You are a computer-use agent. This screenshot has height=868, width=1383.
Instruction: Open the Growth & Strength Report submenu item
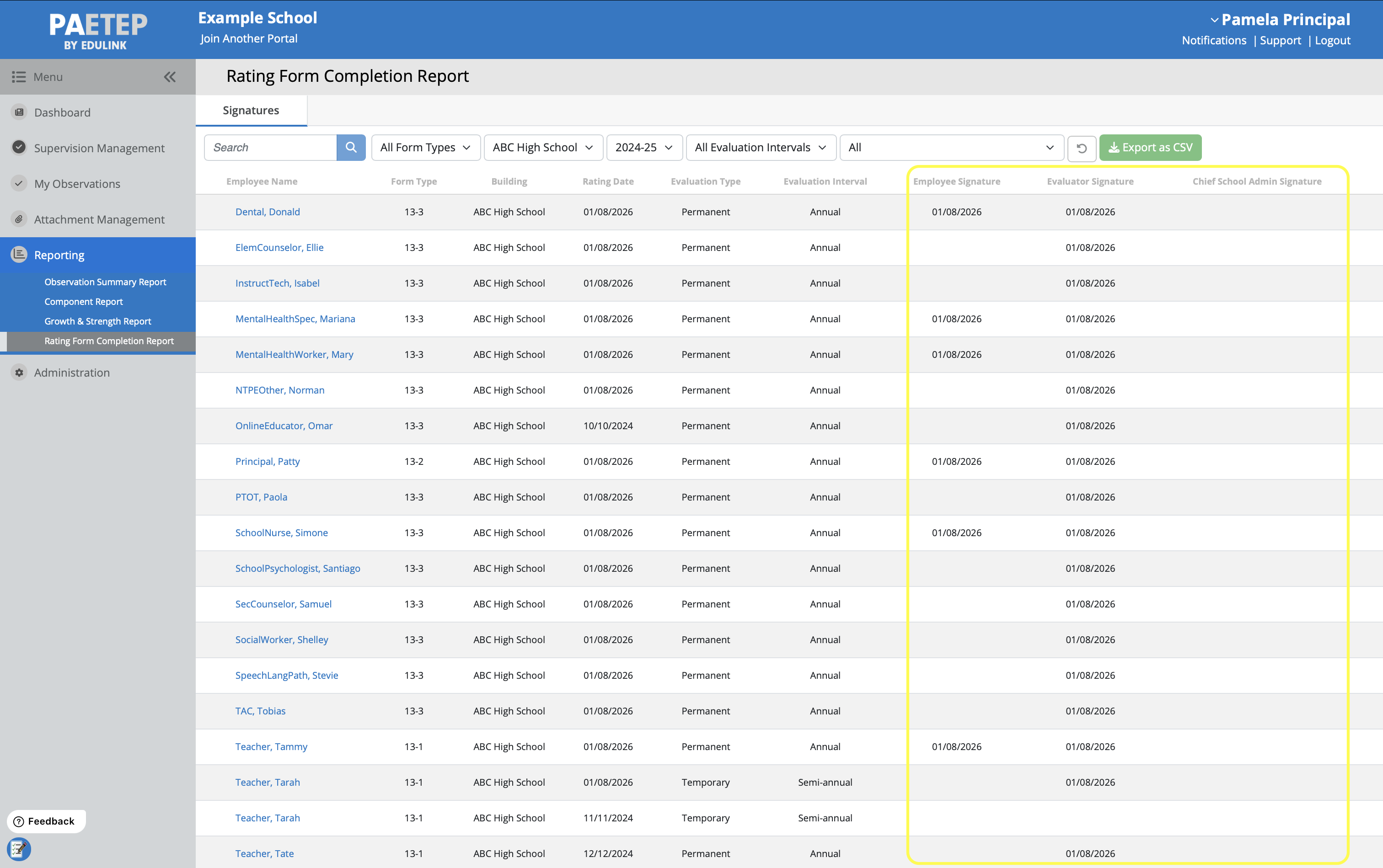point(97,321)
